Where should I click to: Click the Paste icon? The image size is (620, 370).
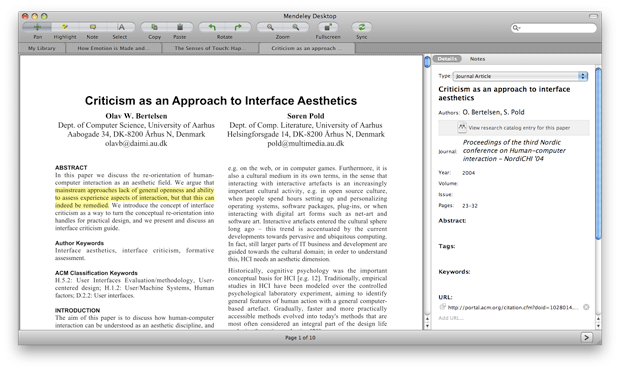click(x=180, y=27)
